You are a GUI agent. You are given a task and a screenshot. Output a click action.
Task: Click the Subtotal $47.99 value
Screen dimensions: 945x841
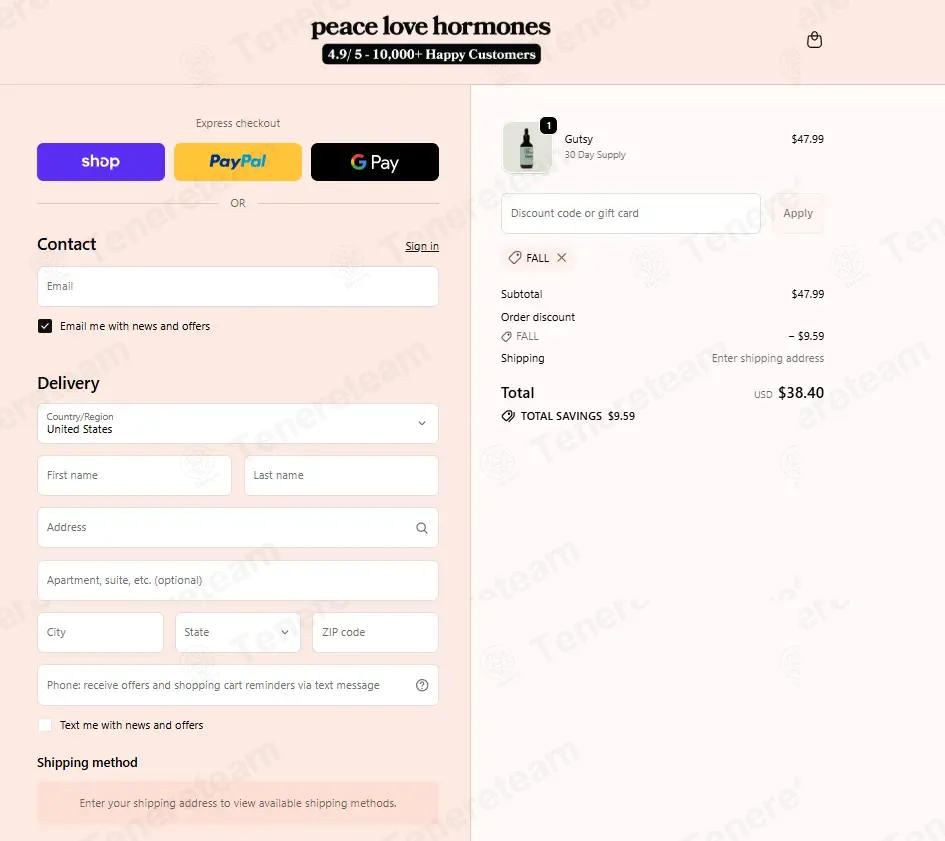click(x=808, y=294)
